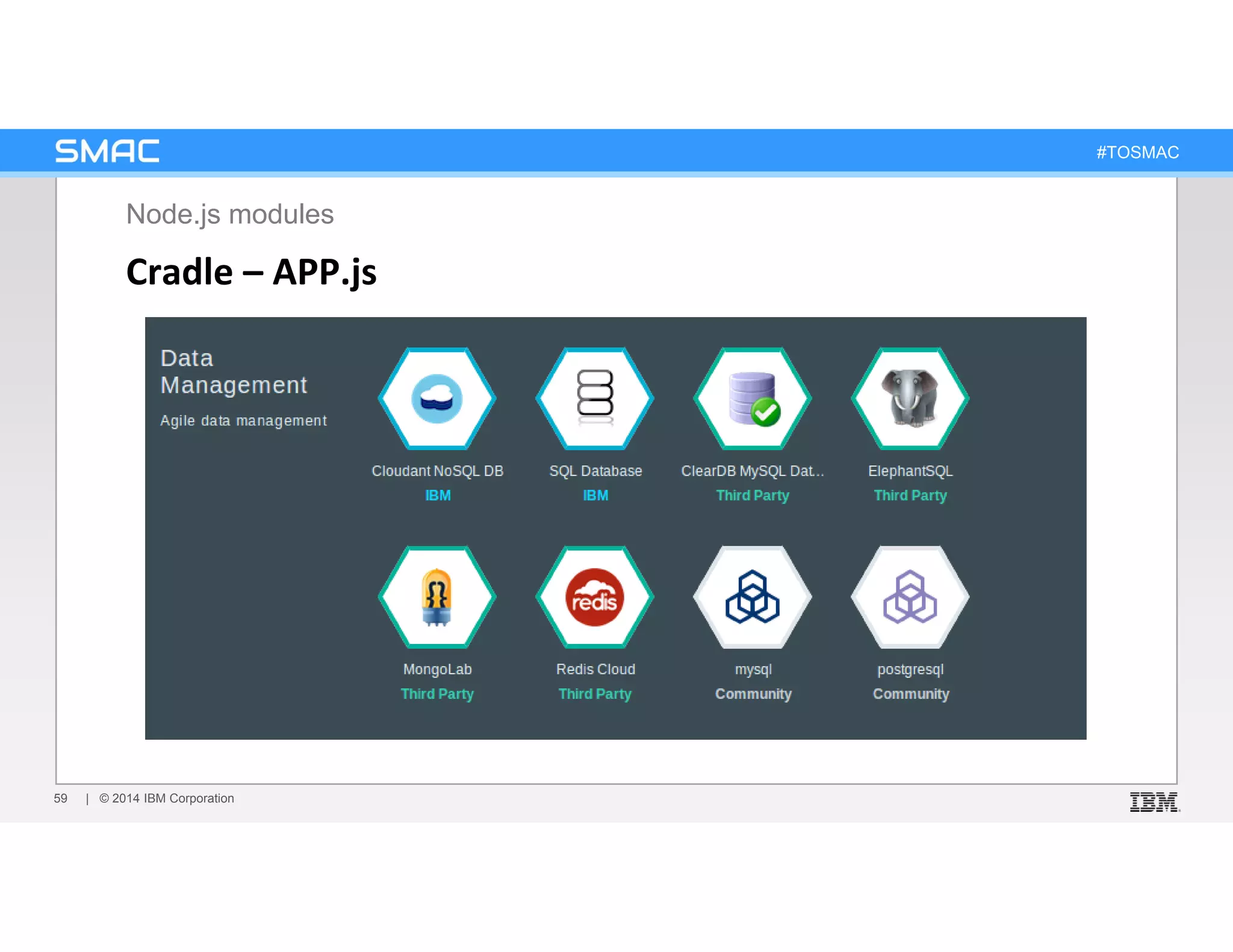This screenshot has width=1233, height=952.
Task: Open the ClearDB MySQL database hexagon icon
Action: coord(753,398)
